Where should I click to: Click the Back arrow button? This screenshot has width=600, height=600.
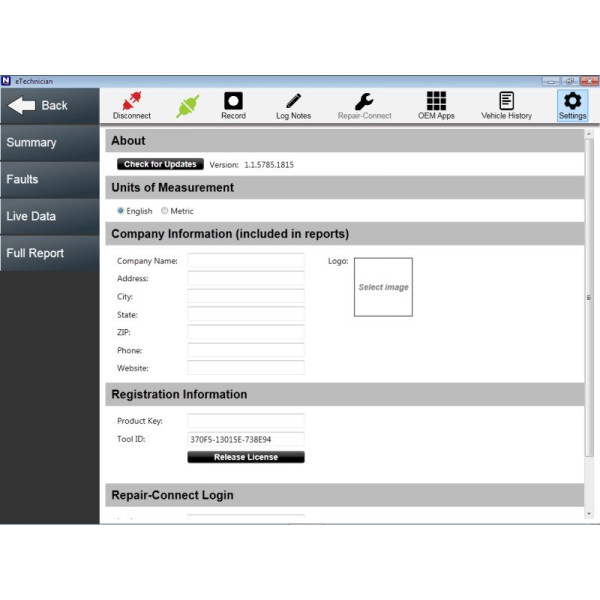(x=50, y=105)
